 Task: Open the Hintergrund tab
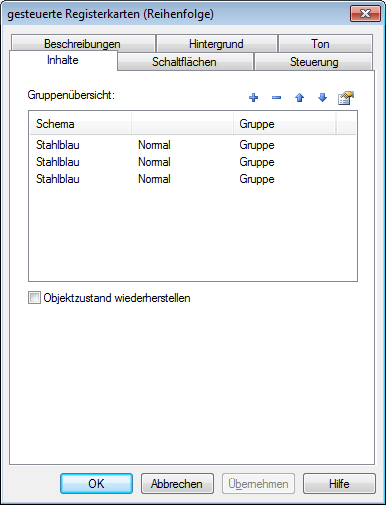[216, 44]
